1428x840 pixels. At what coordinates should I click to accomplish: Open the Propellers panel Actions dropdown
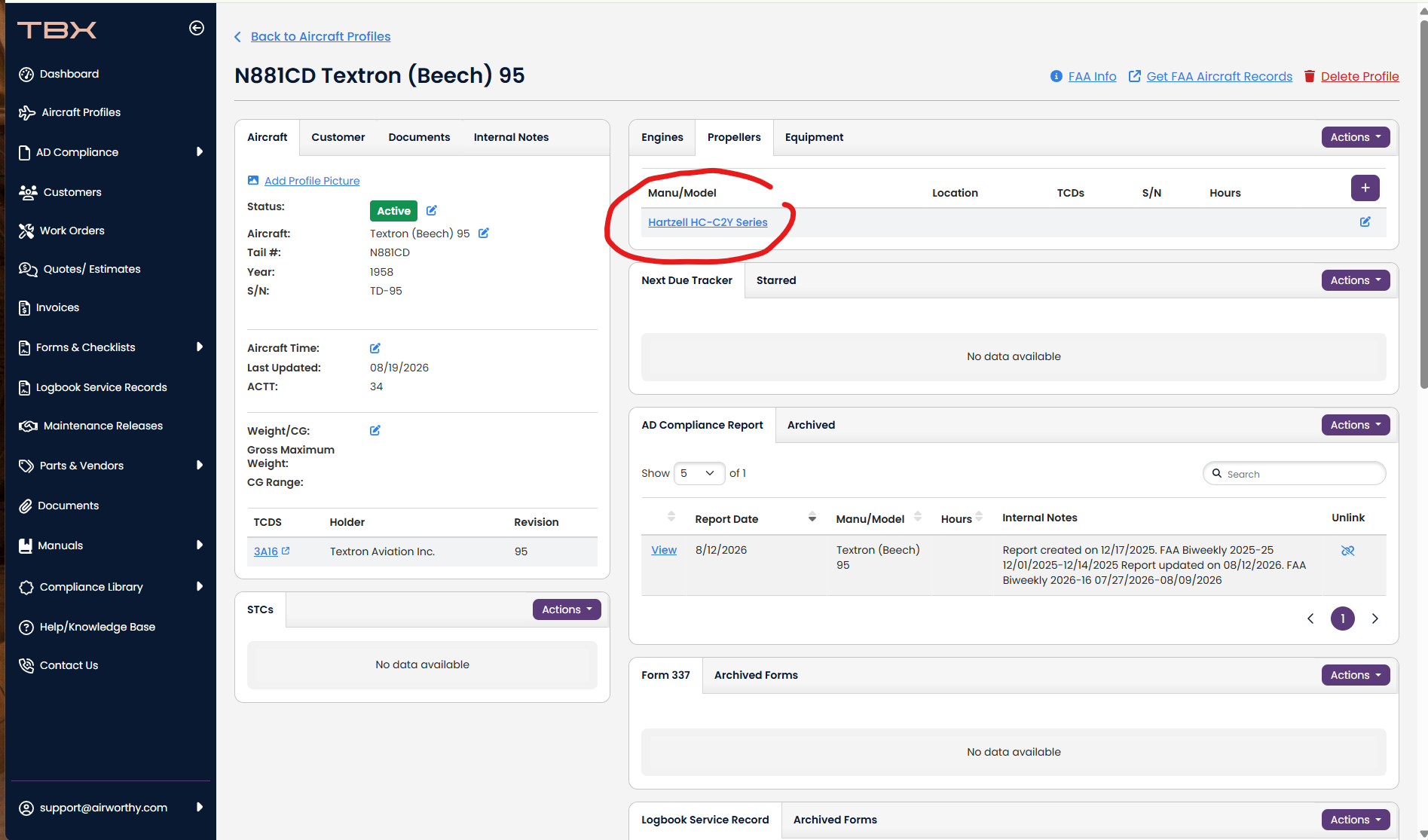(1356, 137)
